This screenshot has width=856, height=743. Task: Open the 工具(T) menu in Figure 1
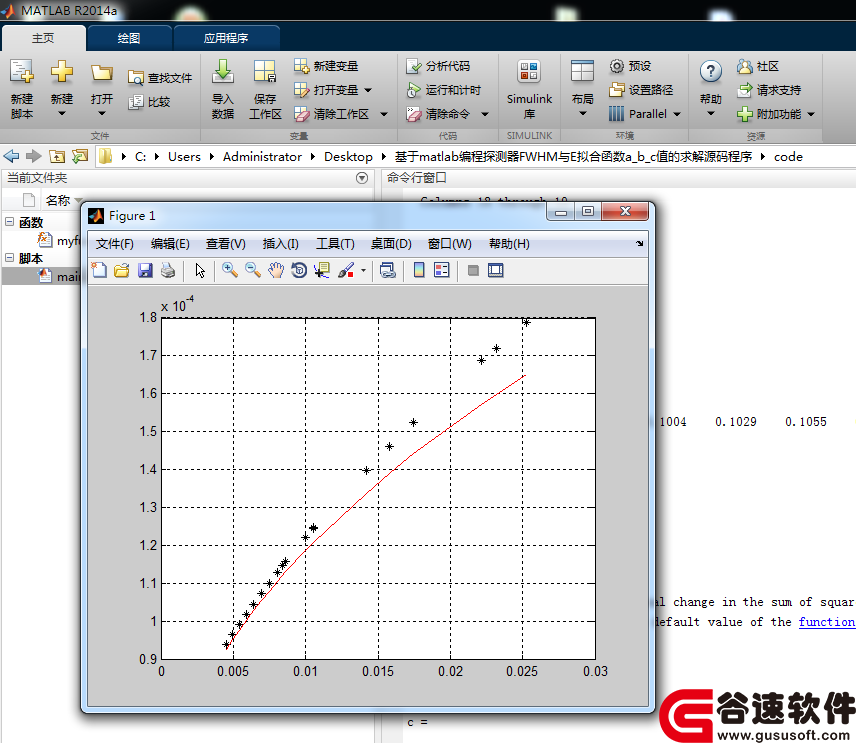(335, 243)
